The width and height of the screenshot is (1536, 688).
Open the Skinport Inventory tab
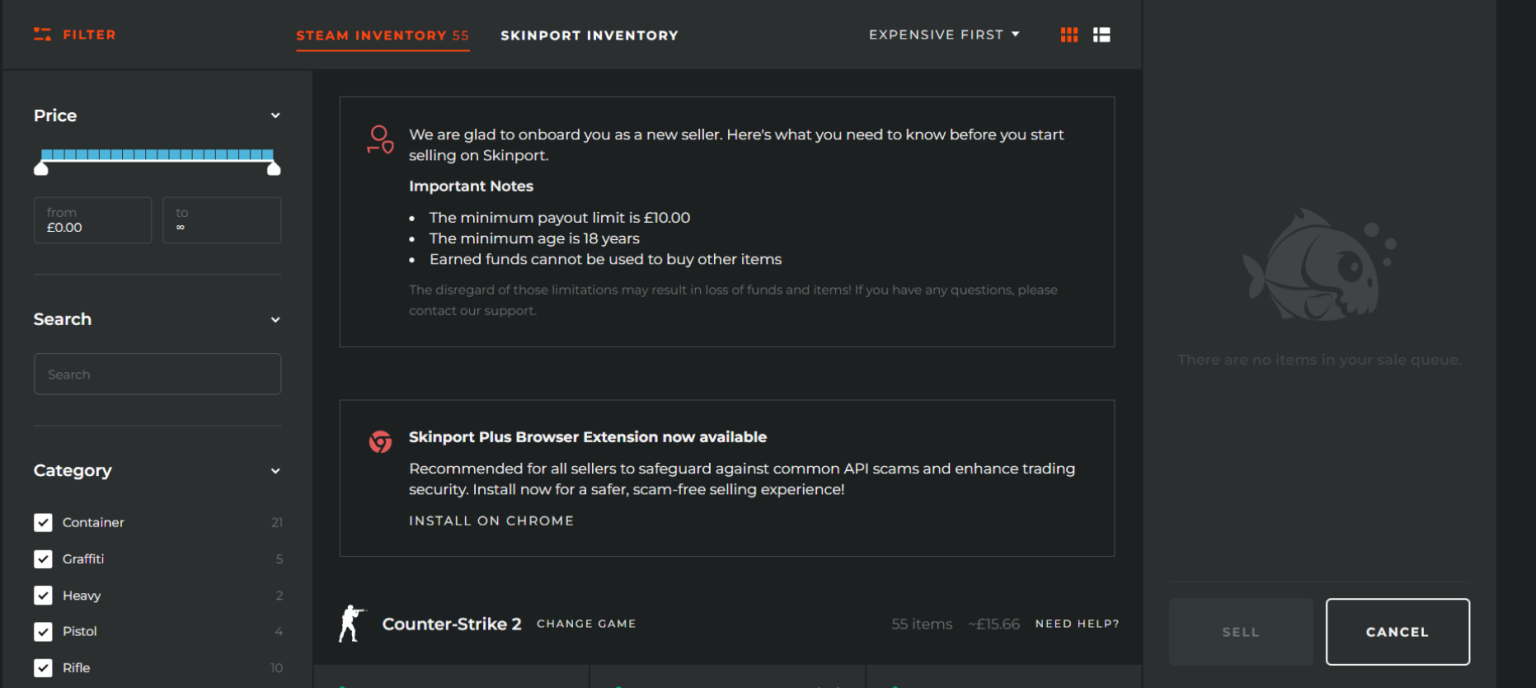coord(589,34)
